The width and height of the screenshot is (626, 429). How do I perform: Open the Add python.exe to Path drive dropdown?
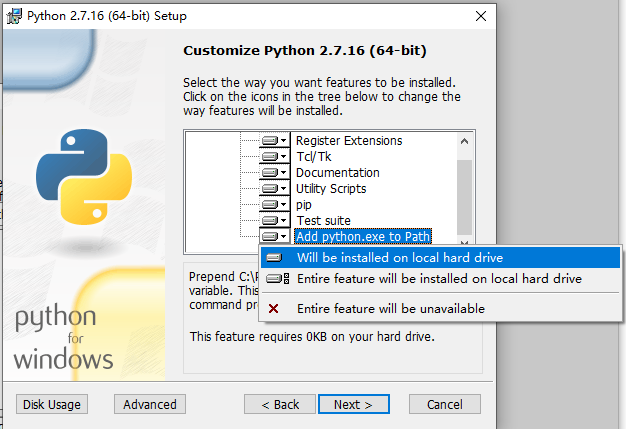coord(274,236)
